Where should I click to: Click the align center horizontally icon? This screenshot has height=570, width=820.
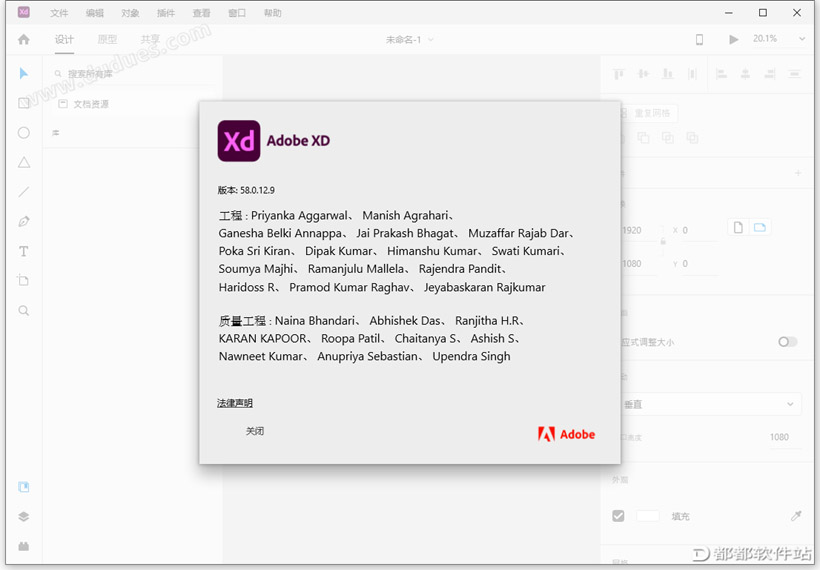pos(745,74)
